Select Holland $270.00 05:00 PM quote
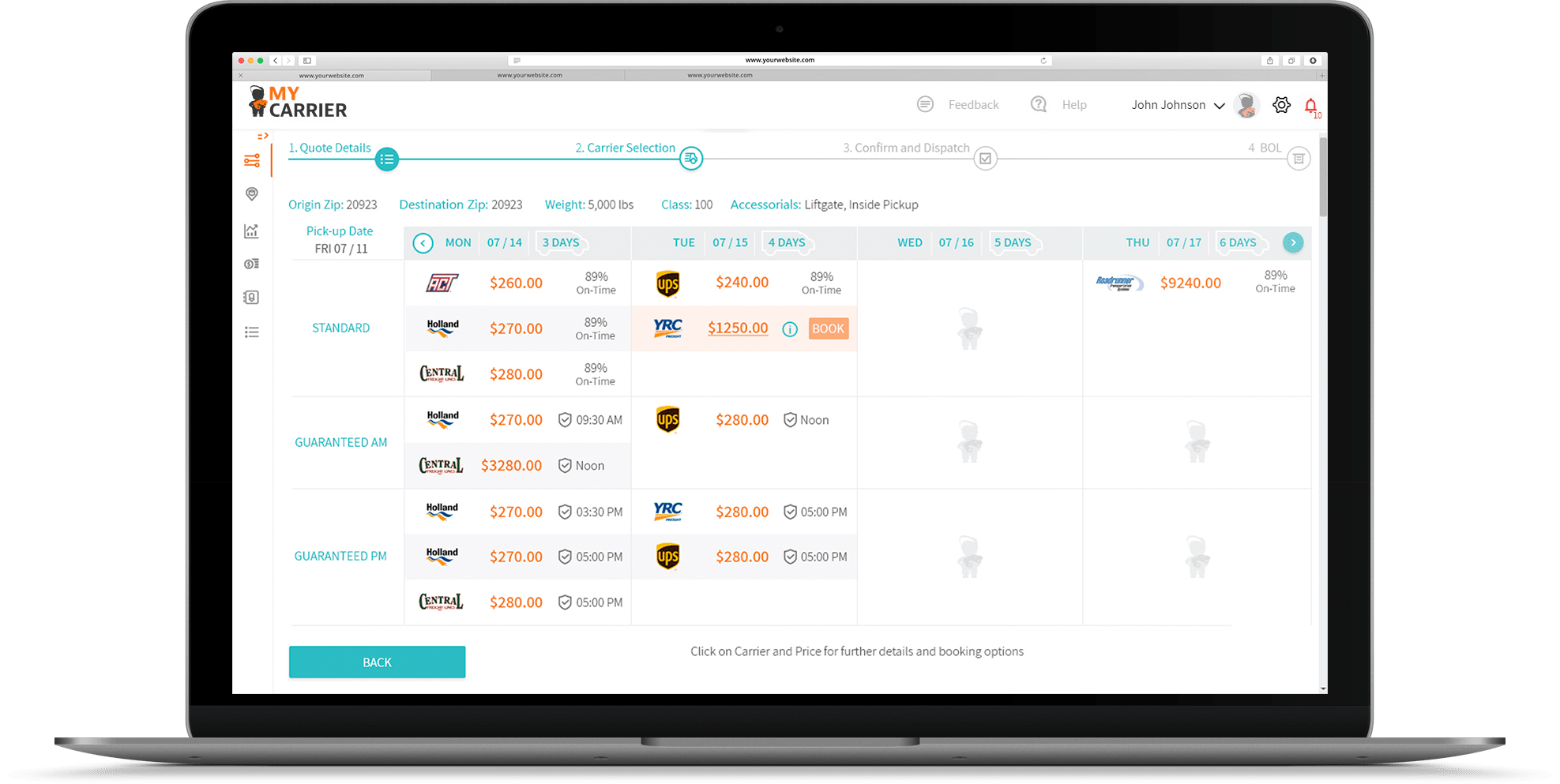This screenshot has height=784, width=1560. point(517,557)
